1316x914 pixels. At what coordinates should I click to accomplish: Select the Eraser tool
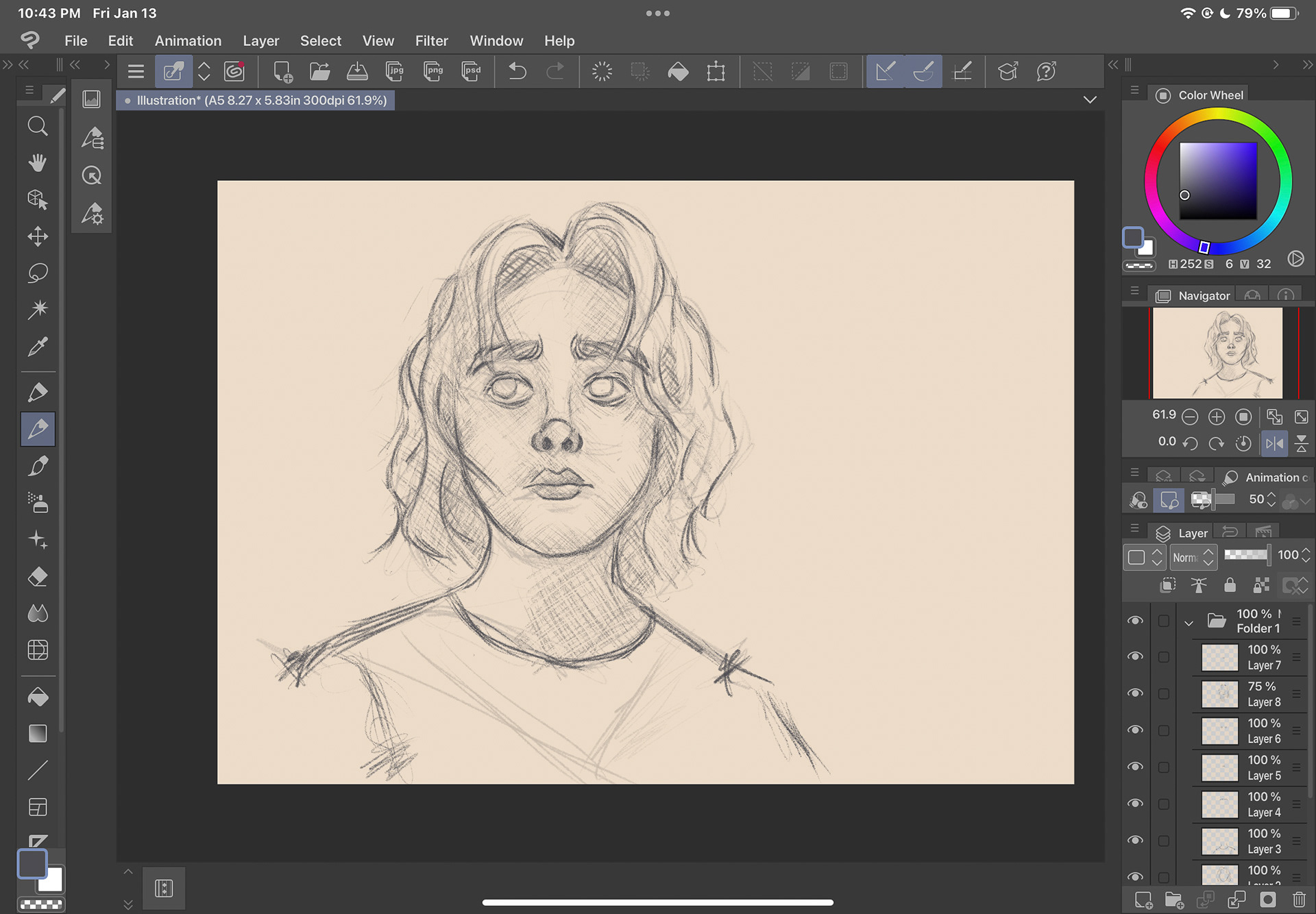click(x=38, y=577)
